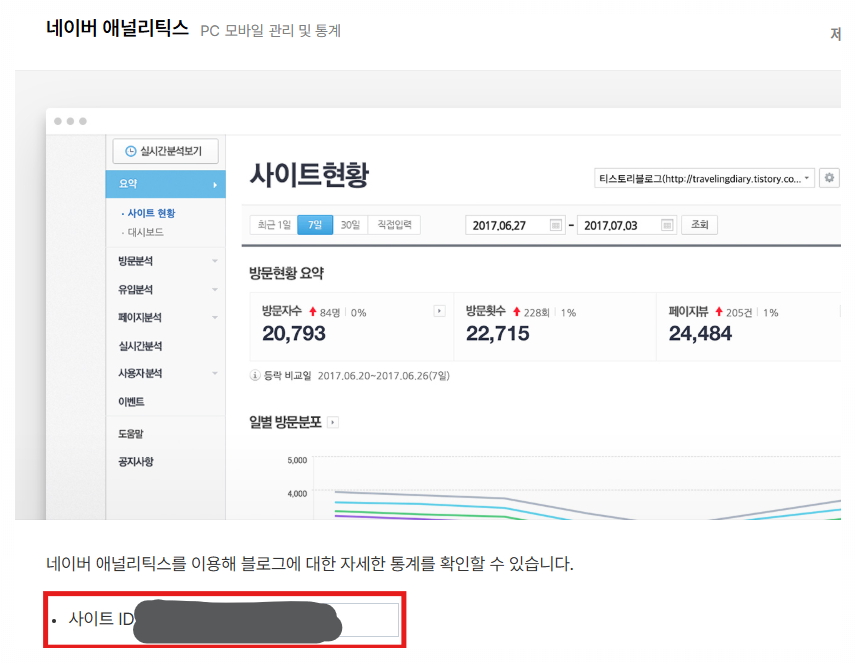This screenshot has height=663, width=856.
Task: Open the calendar picker for end date 2017.07.03
Action: coord(666,224)
